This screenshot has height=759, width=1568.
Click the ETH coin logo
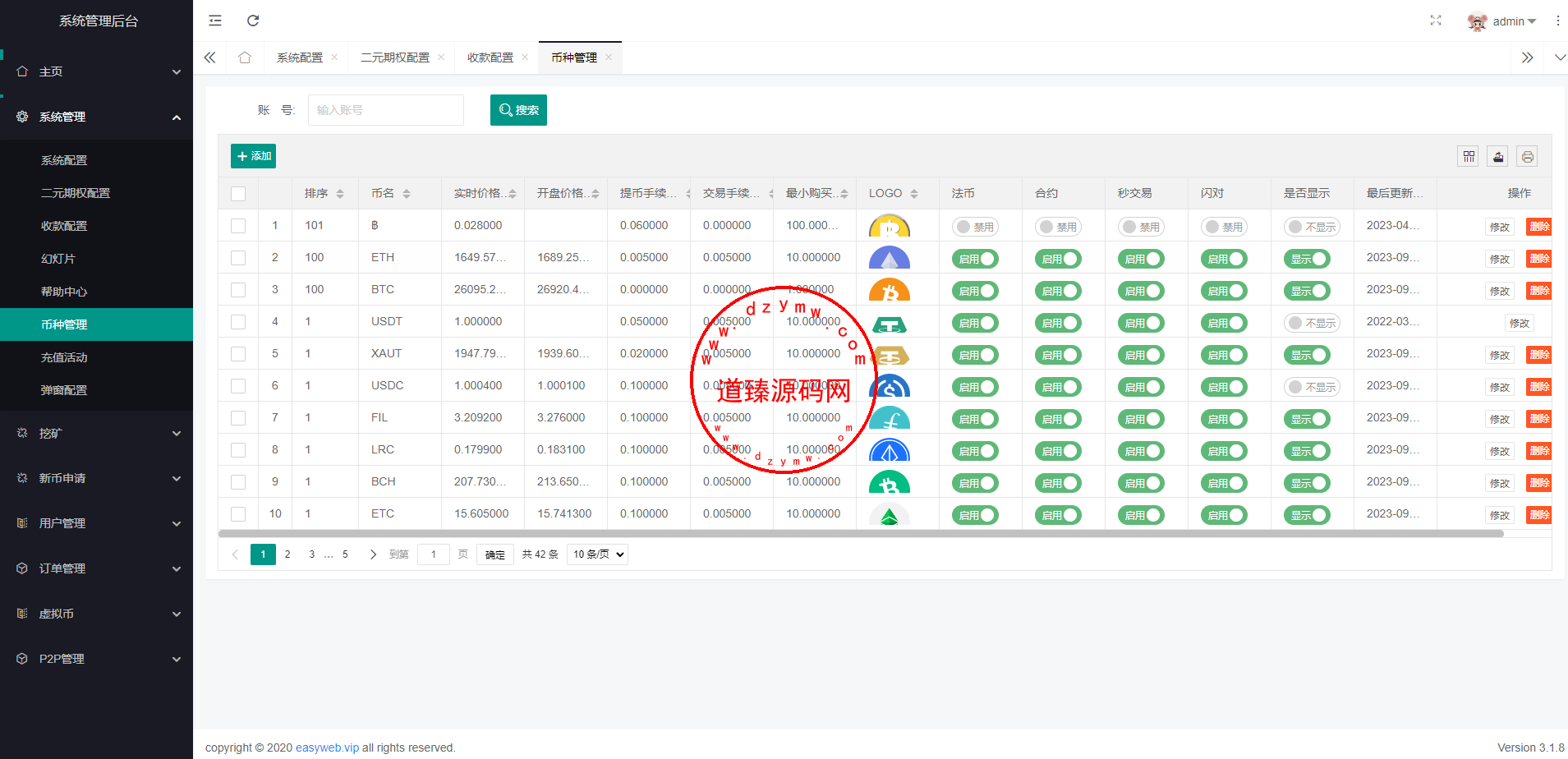pos(890,258)
